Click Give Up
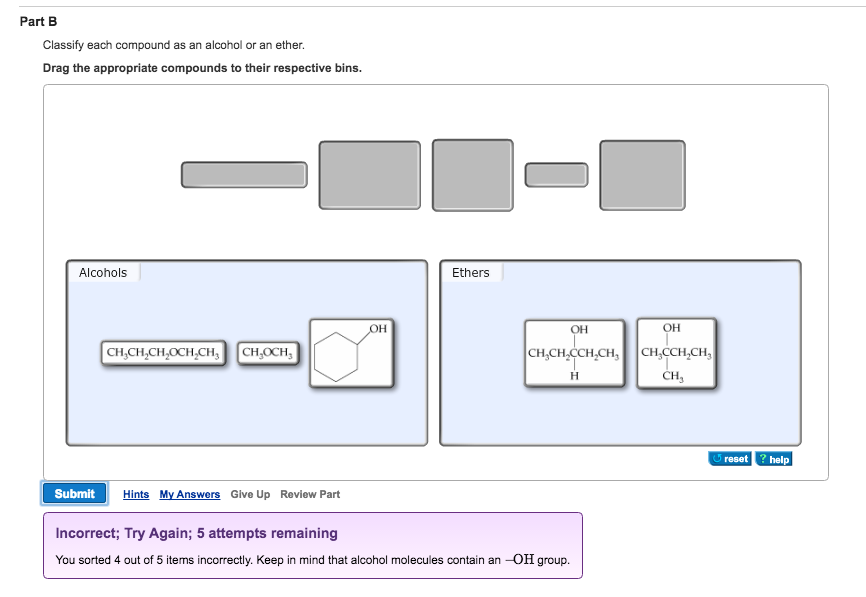 pyautogui.click(x=248, y=494)
